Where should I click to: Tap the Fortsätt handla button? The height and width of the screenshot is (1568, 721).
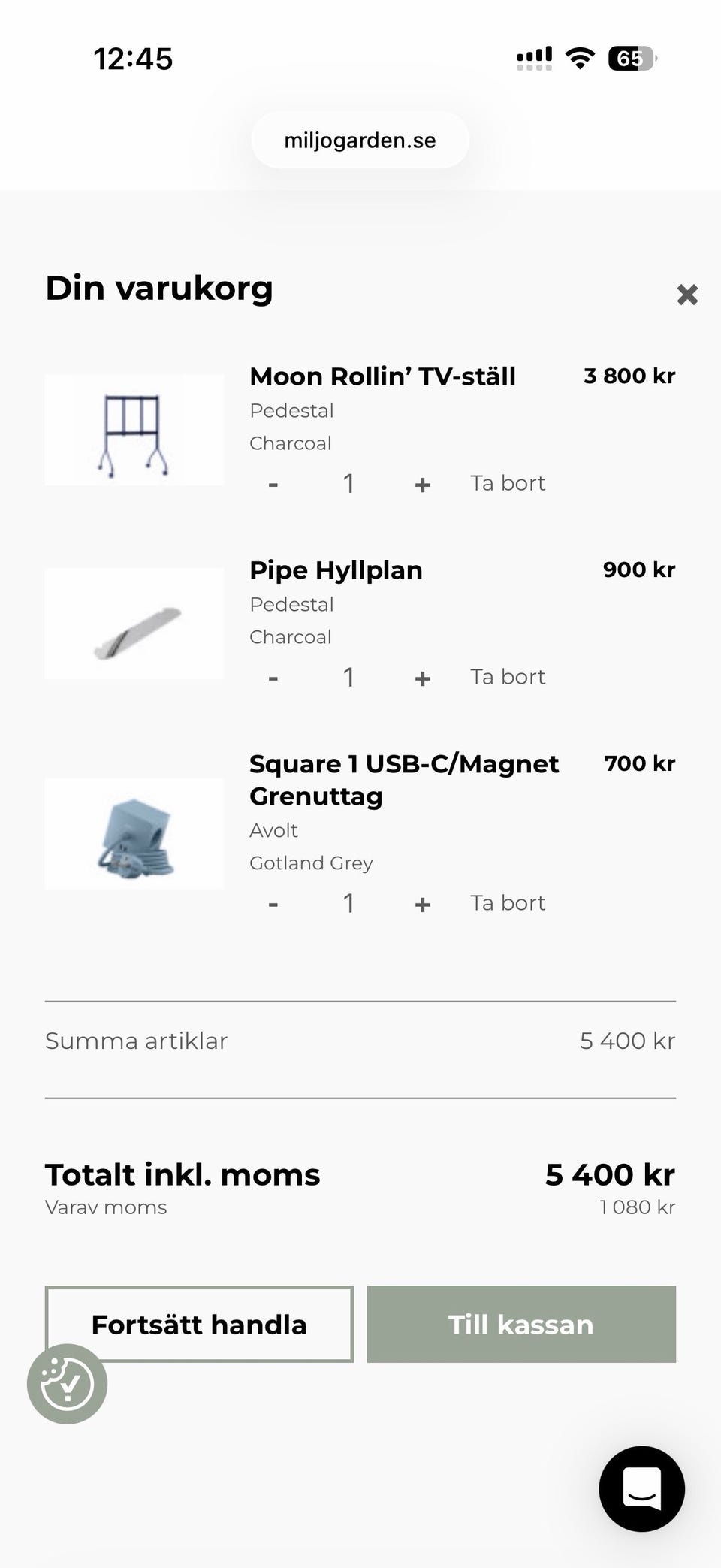tap(199, 1324)
